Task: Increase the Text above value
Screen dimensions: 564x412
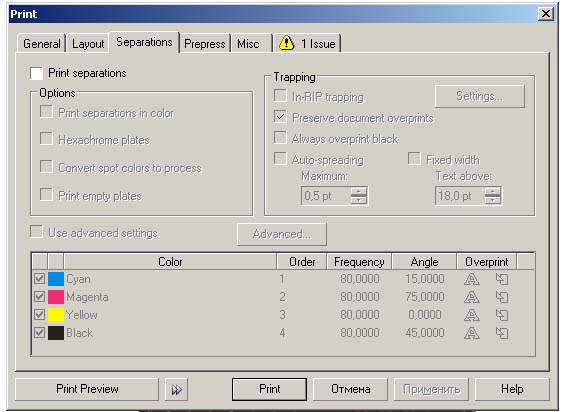Action: [x=492, y=192]
